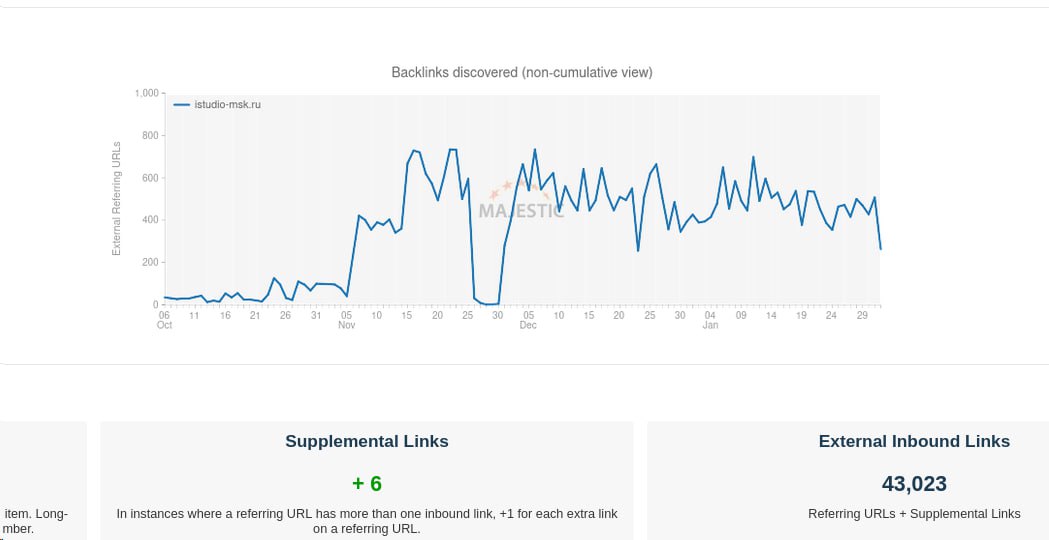The image size is (1049, 540).
Task: Click the 'External Referring URLs' axis label
Action: pyautogui.click(x=116, y=199)
